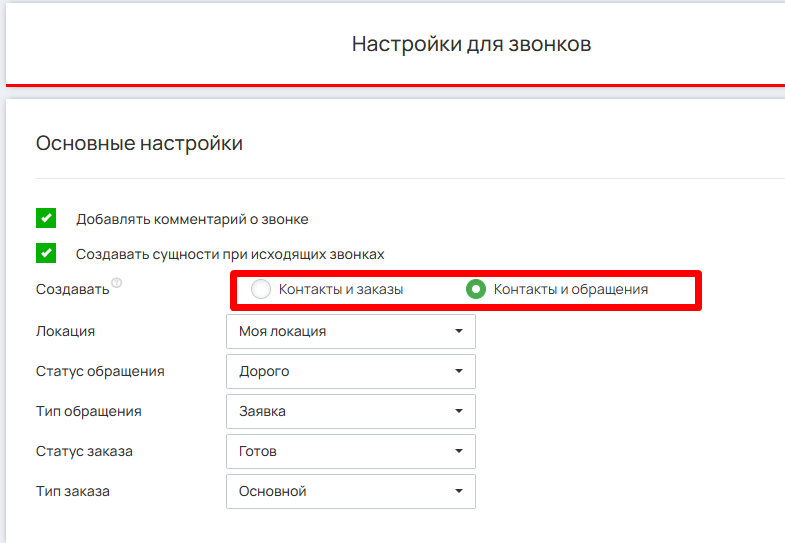Image resolution: width=785 pixels, height=543 pixels.
Task: Uncheck the Добавлять комментарий о звонке checkbox
Action: 45,219
